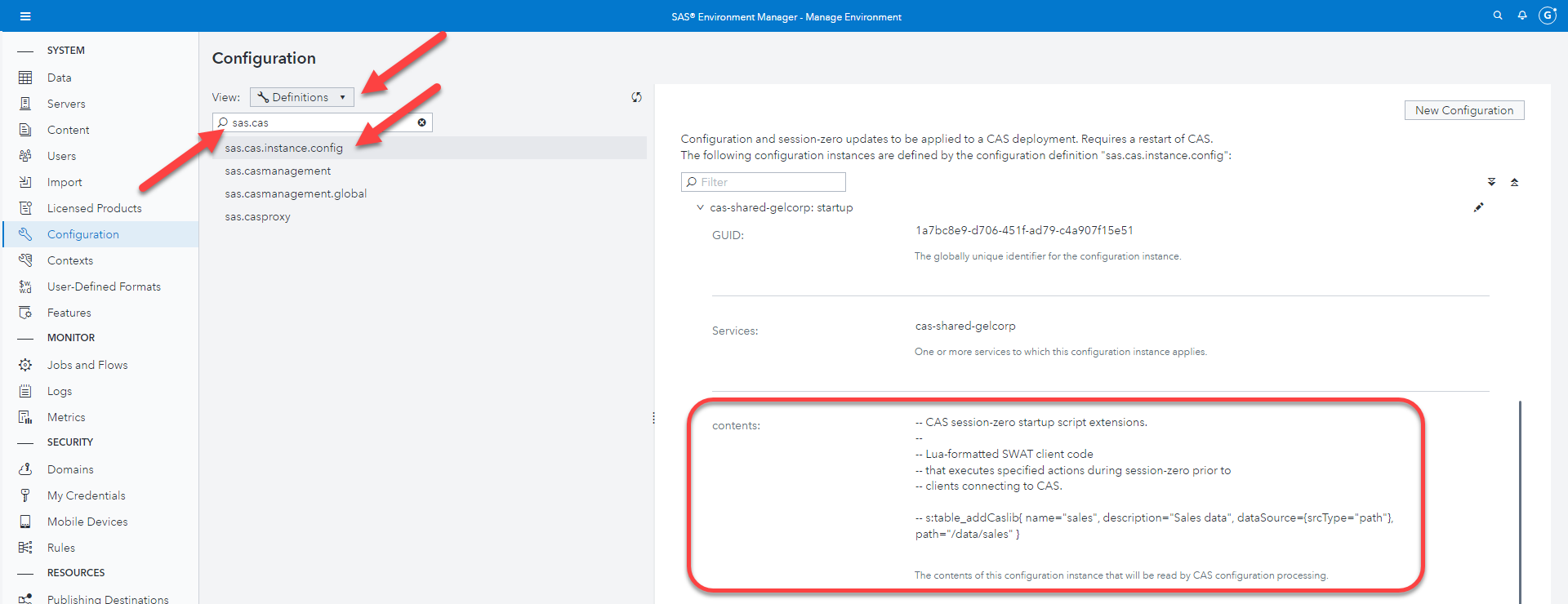
Task: Collapse the MONITOR sidebar group
Action: pos(25,338)
